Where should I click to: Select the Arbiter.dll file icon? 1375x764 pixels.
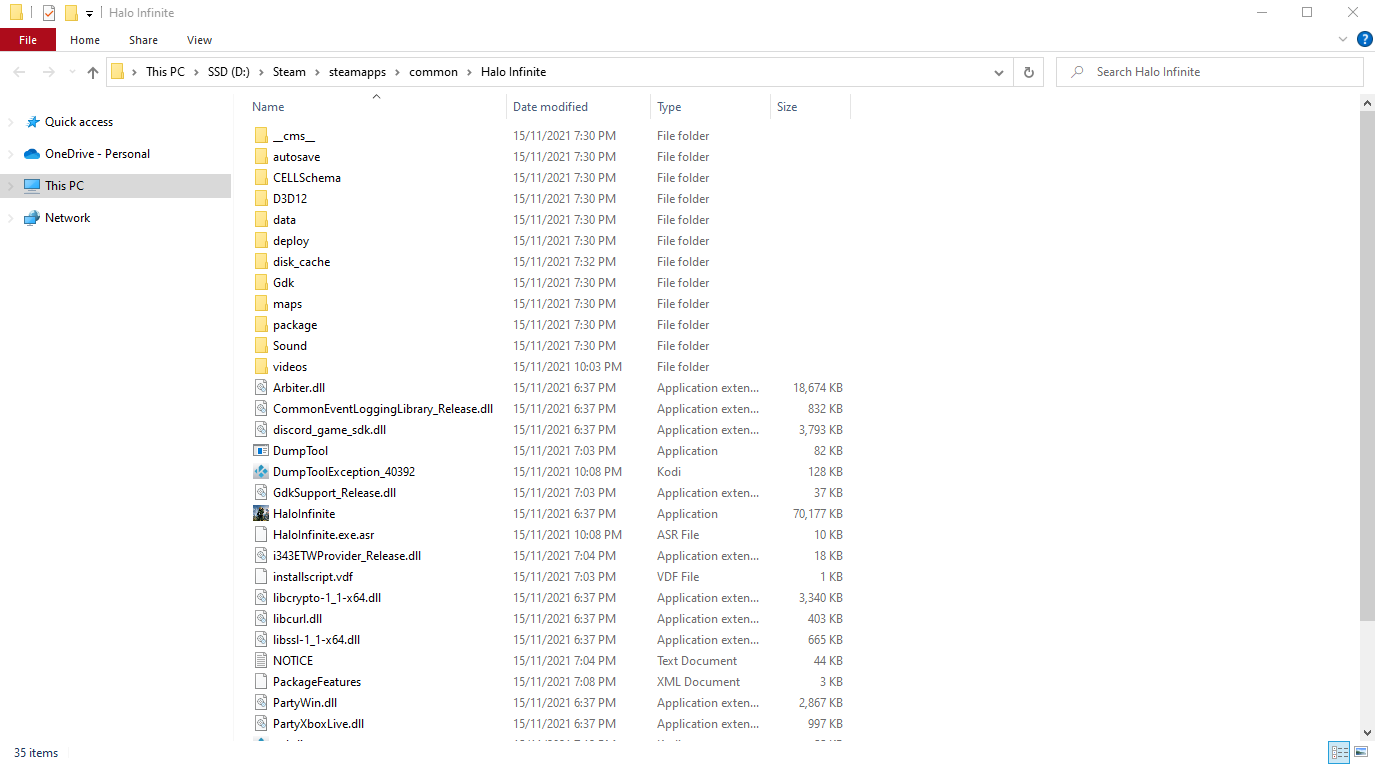[261, 388]
